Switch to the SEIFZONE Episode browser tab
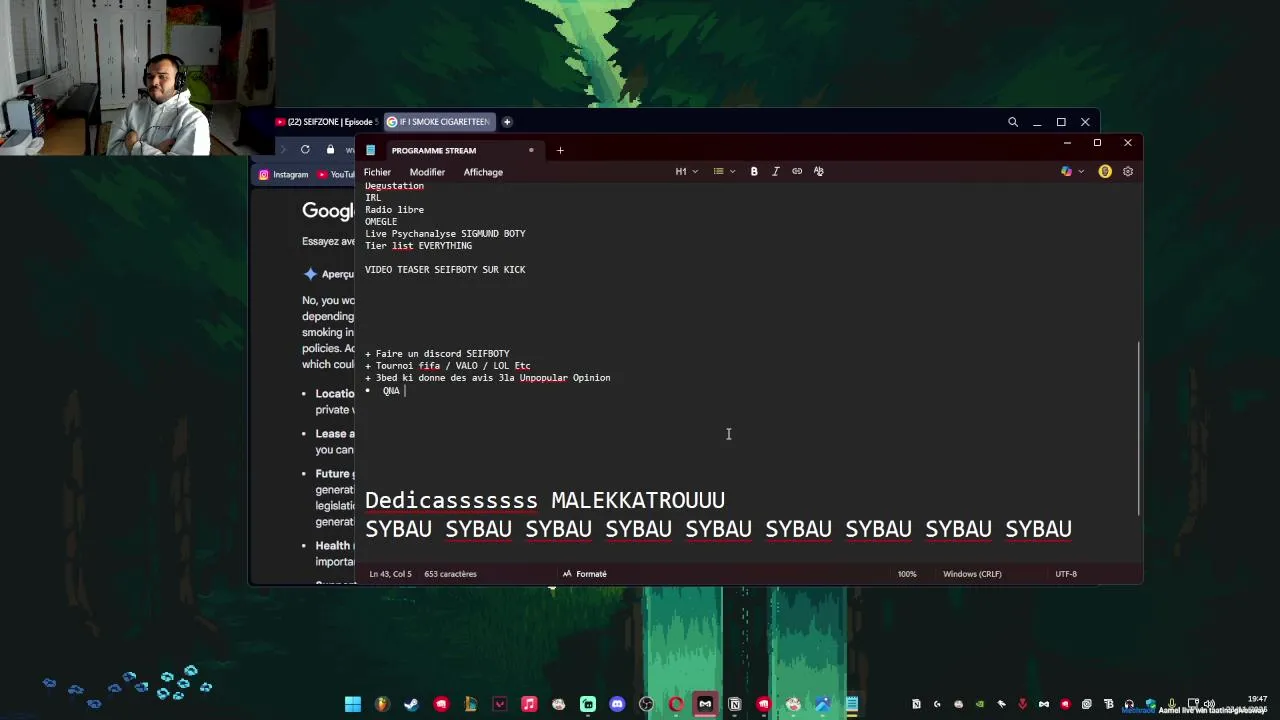The width and height of the screenshot is (1280, 720). 328,122
